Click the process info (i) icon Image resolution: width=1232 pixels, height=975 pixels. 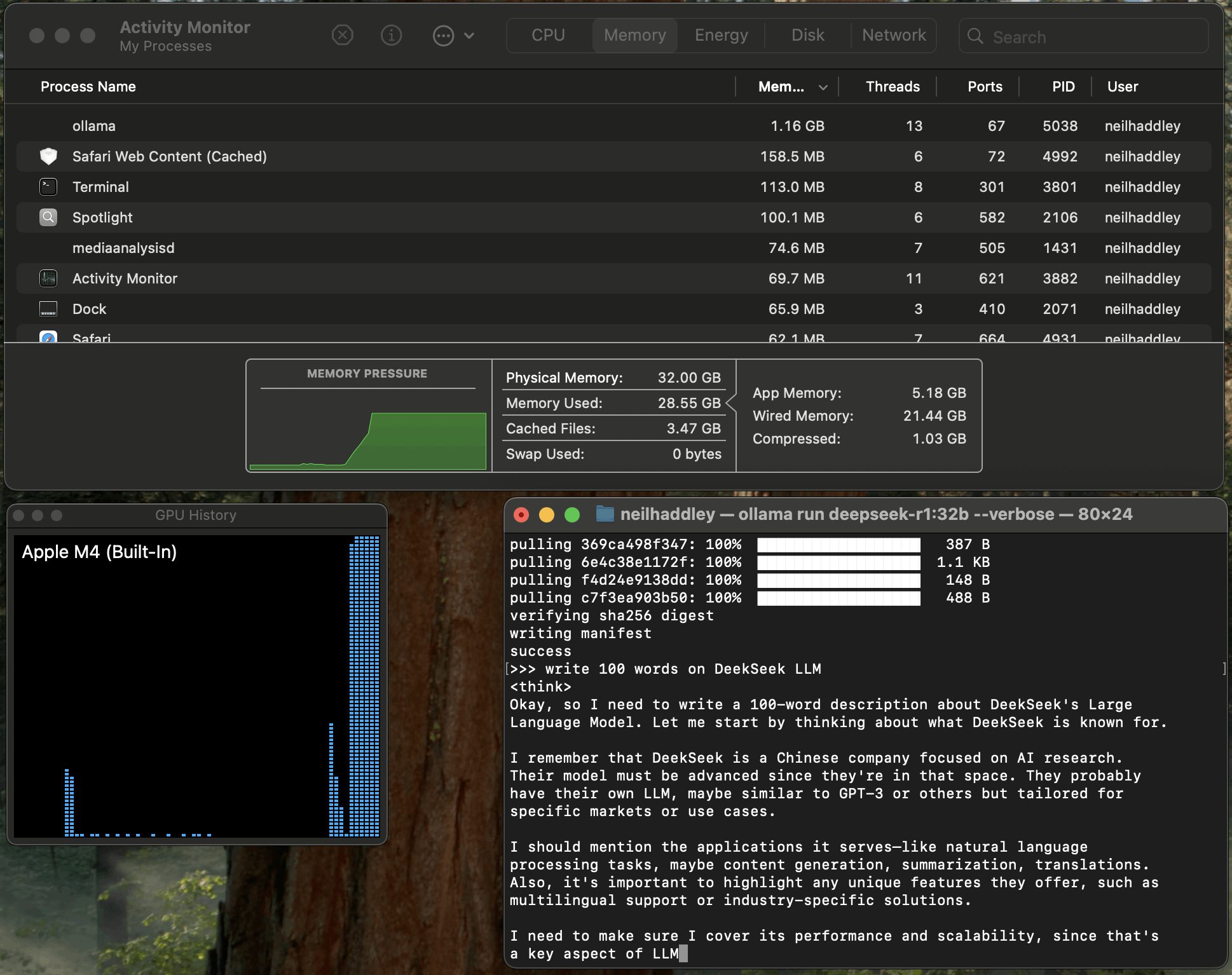click(x=391, y=35)
